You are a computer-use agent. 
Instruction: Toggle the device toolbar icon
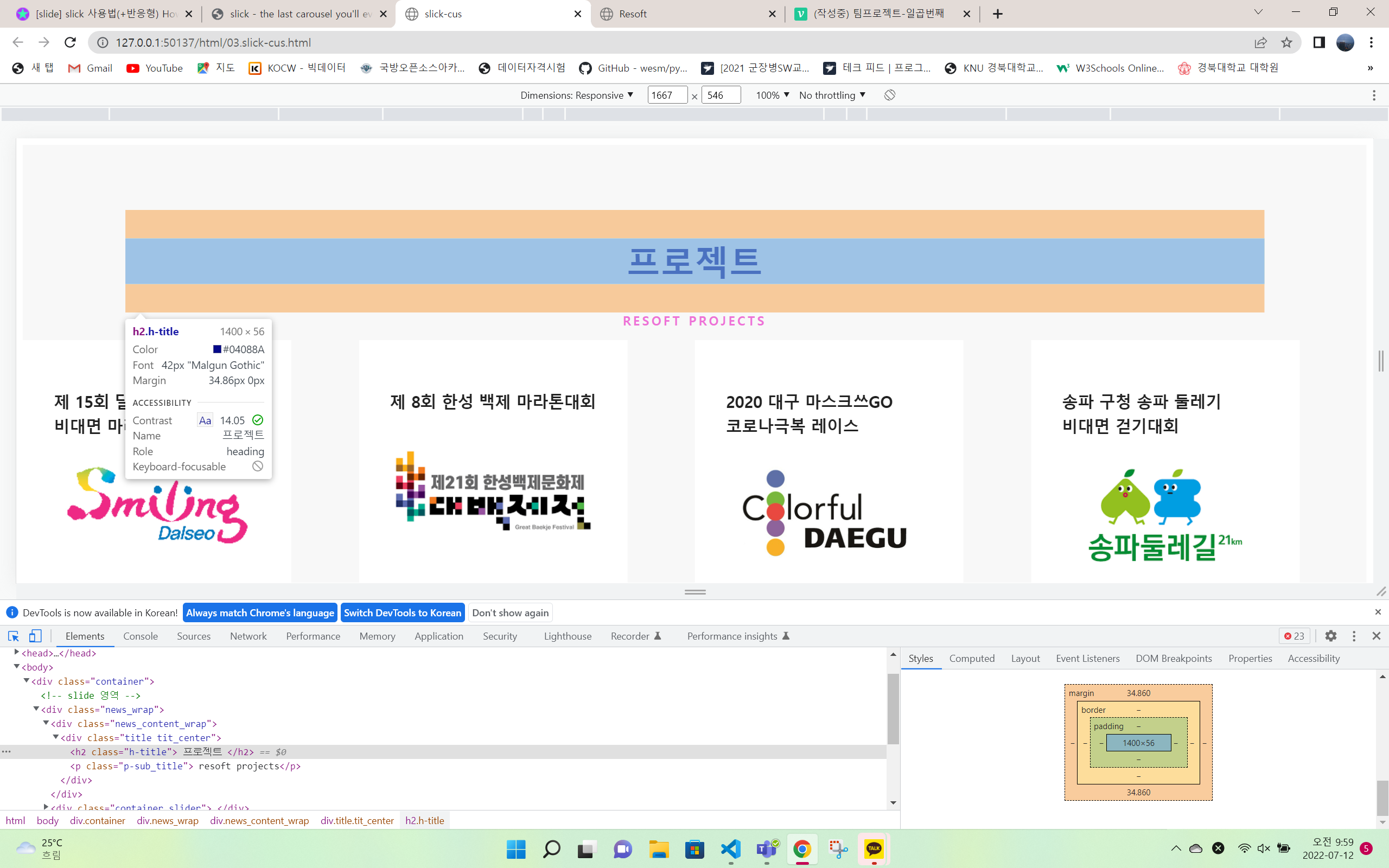click(35, 636)
